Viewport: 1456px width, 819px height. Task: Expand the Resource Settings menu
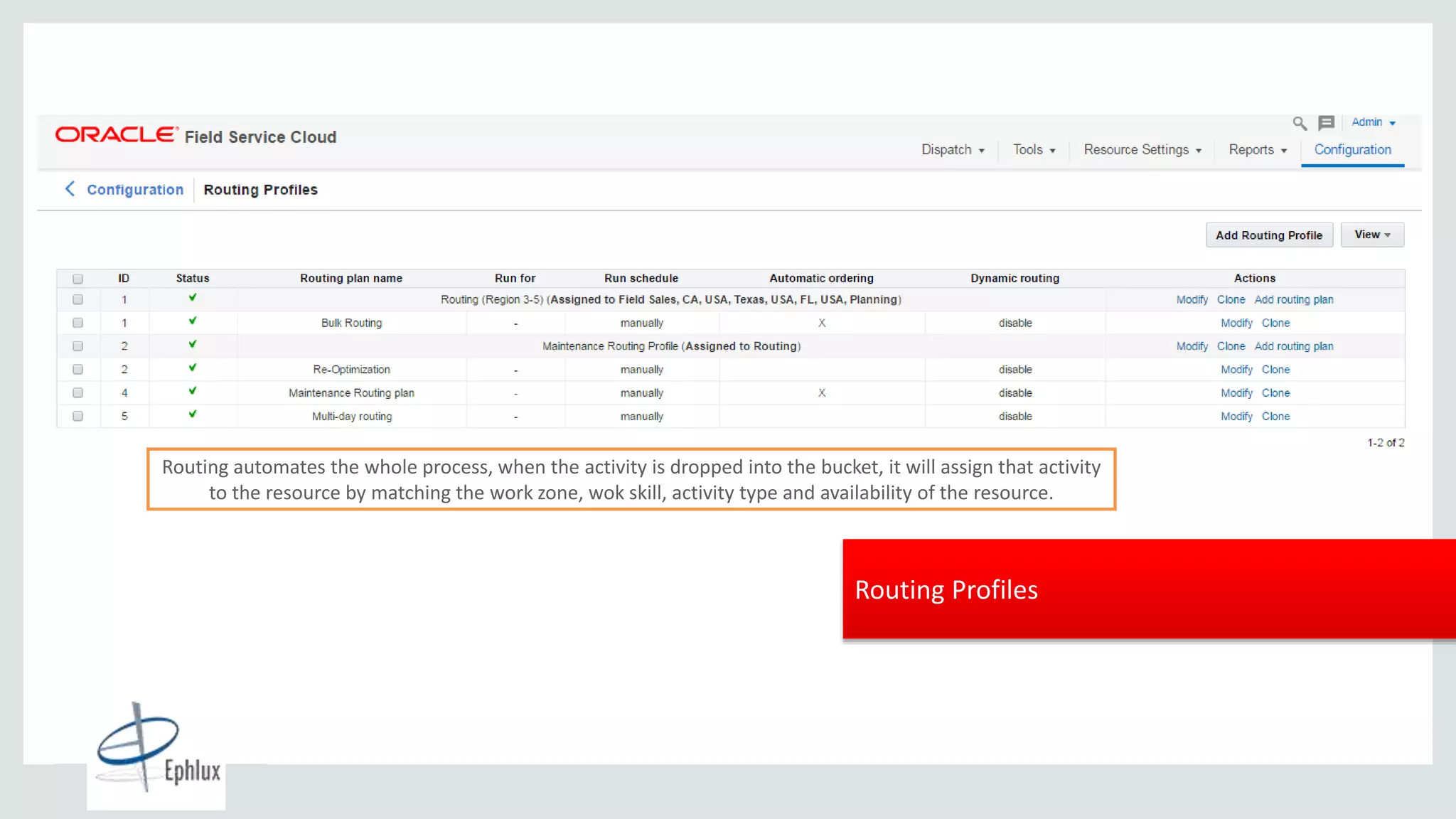pyautogui.click(x=1142, y=150)
